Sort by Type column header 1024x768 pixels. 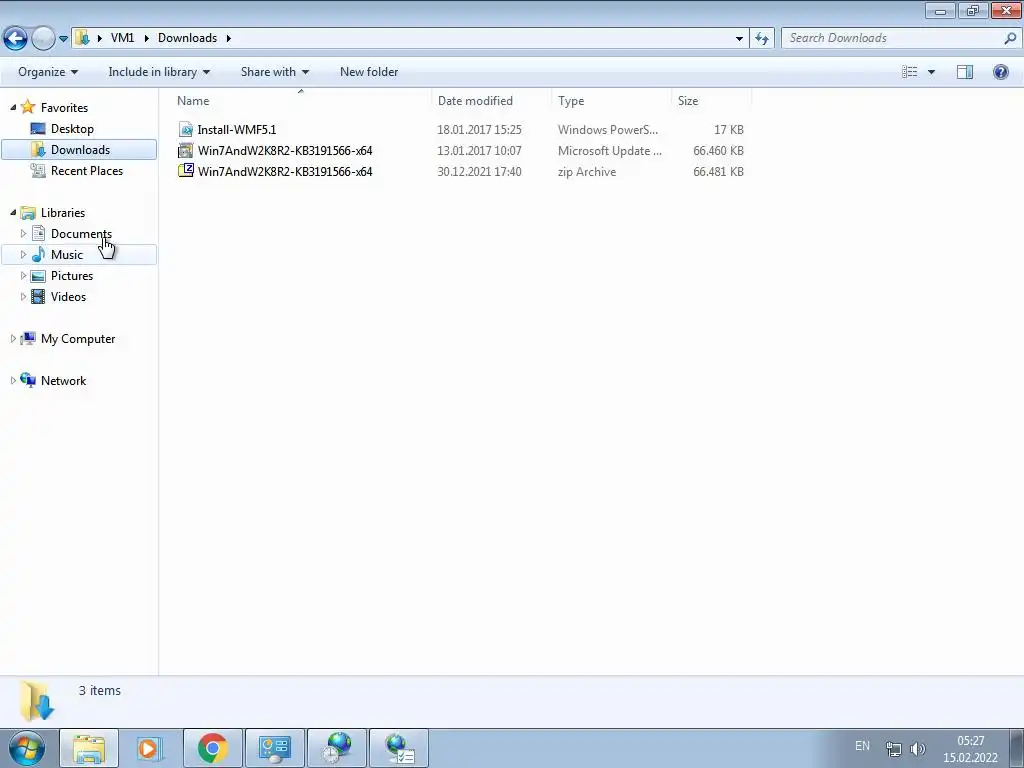pyautogui.click(x=571, y=101)
